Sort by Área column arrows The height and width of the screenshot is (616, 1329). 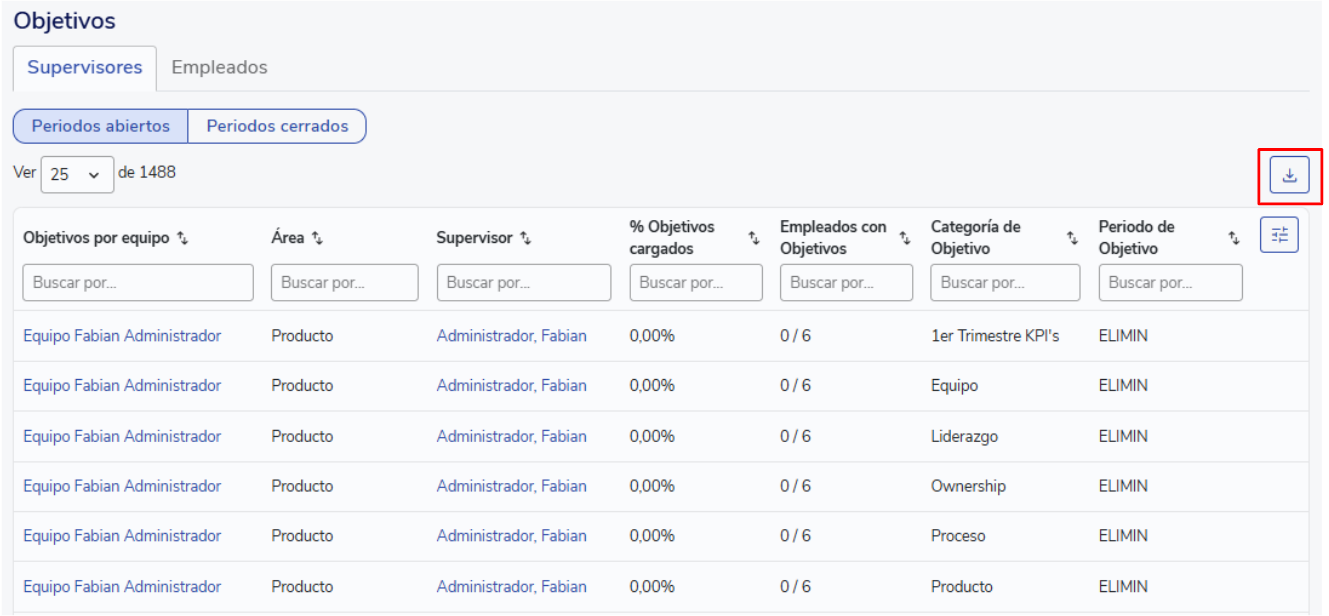317,238
